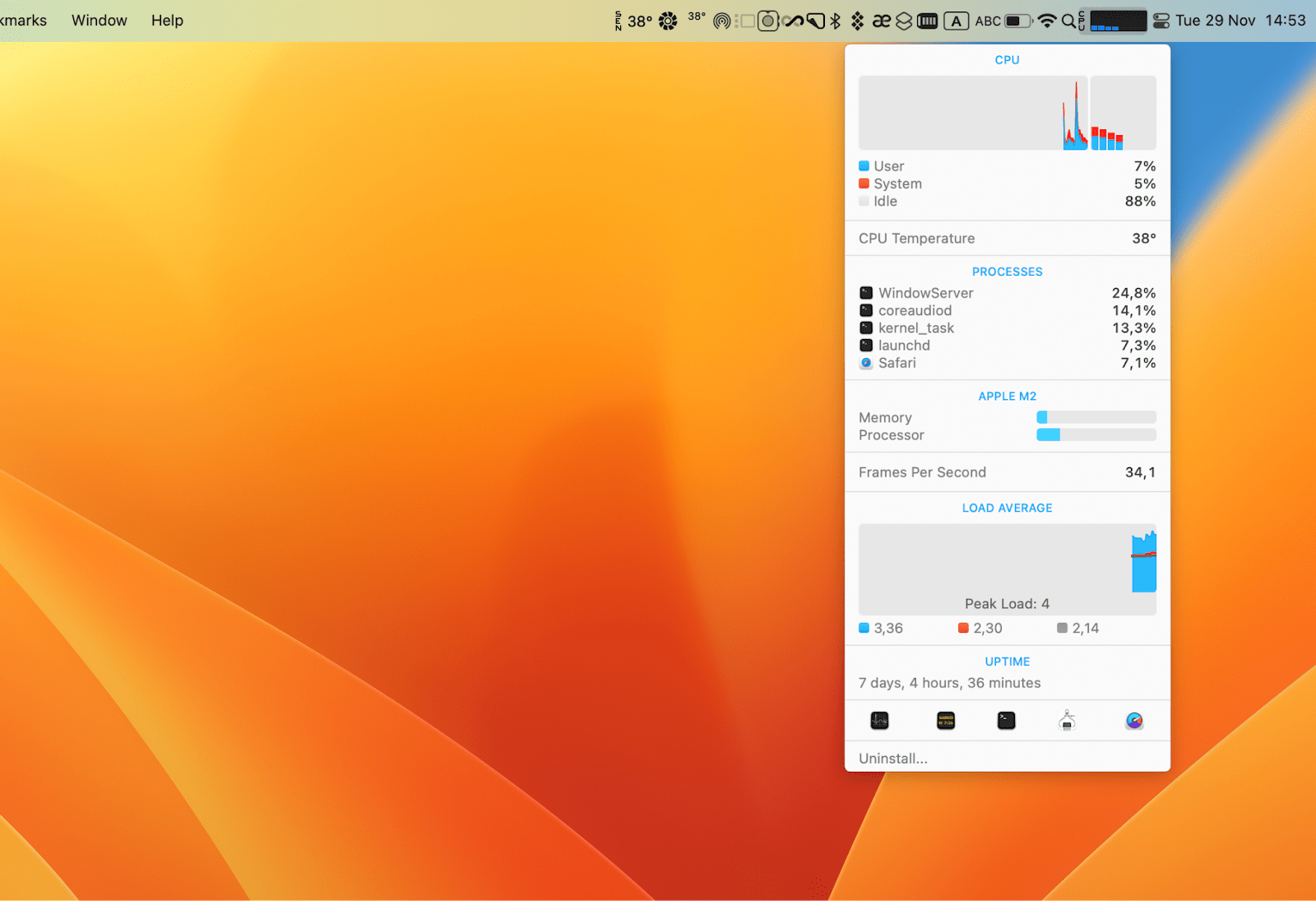Click the æ menu bar icon
This screenshot has height=901, width=1316.
pos(881,21)
